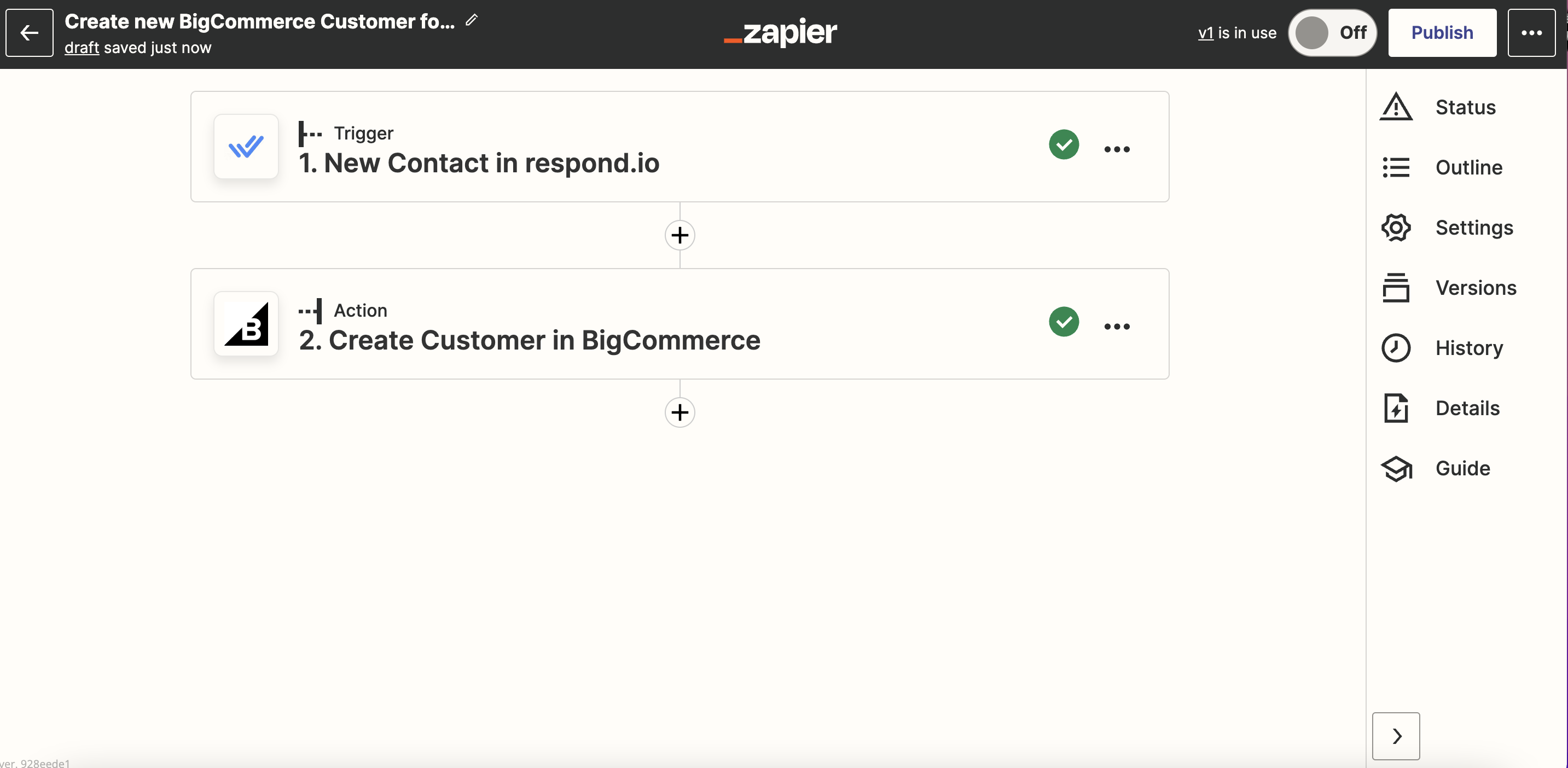
Task: Click the Status icon in sidebar
Action: (1397, 106)
